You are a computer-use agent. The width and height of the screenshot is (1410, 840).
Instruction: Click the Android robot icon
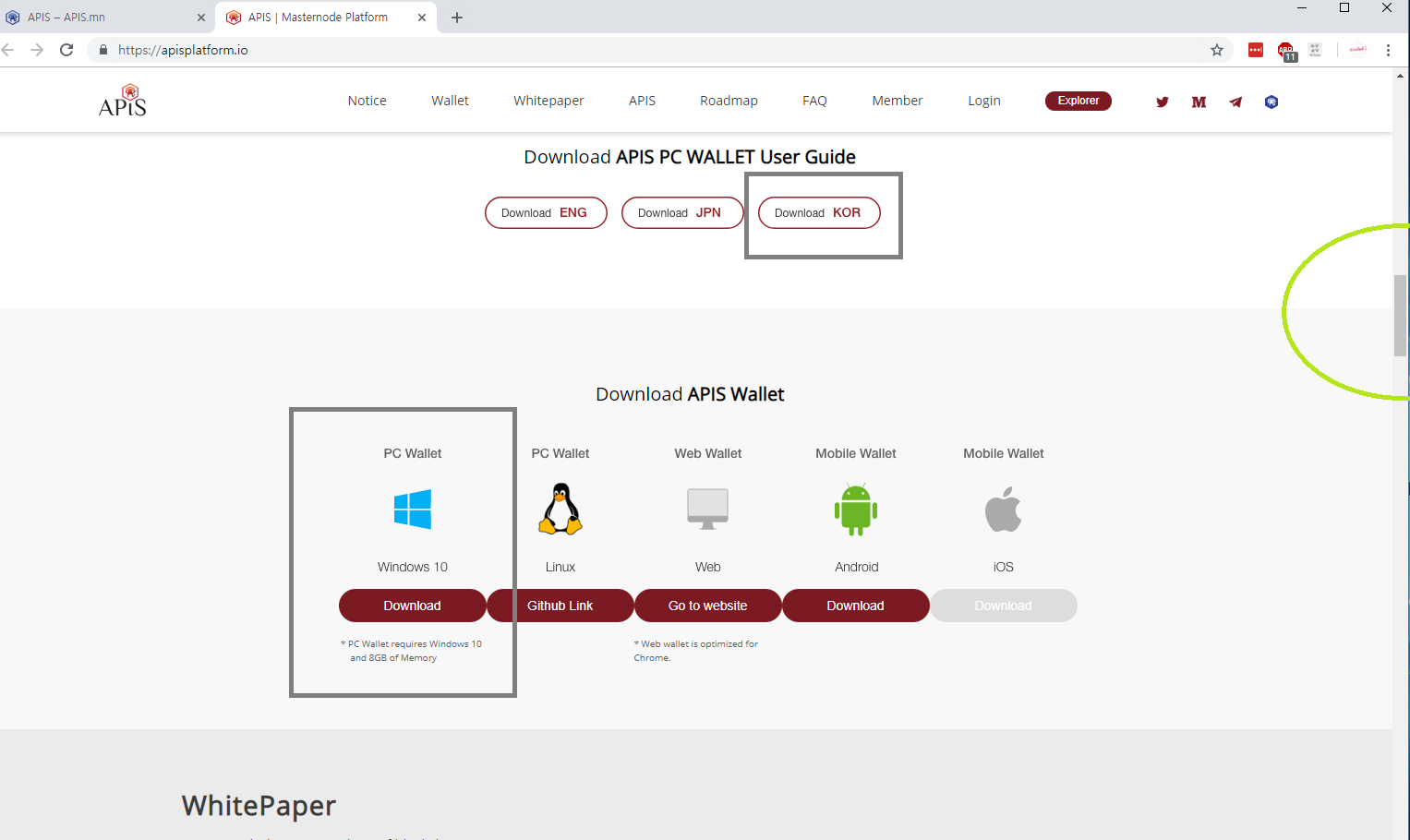click(x=856, y=510)
